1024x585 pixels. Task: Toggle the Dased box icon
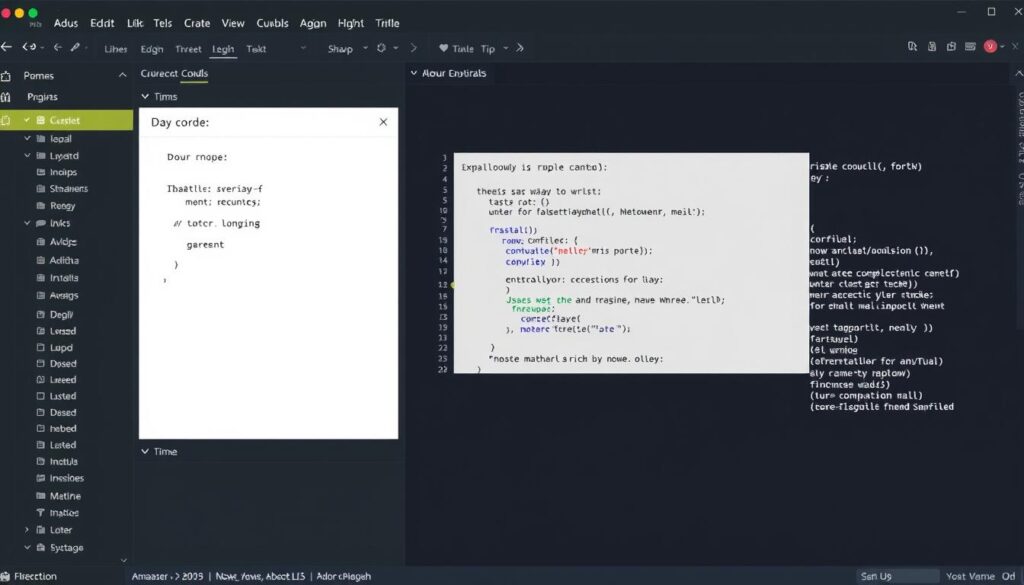(40, 413)
